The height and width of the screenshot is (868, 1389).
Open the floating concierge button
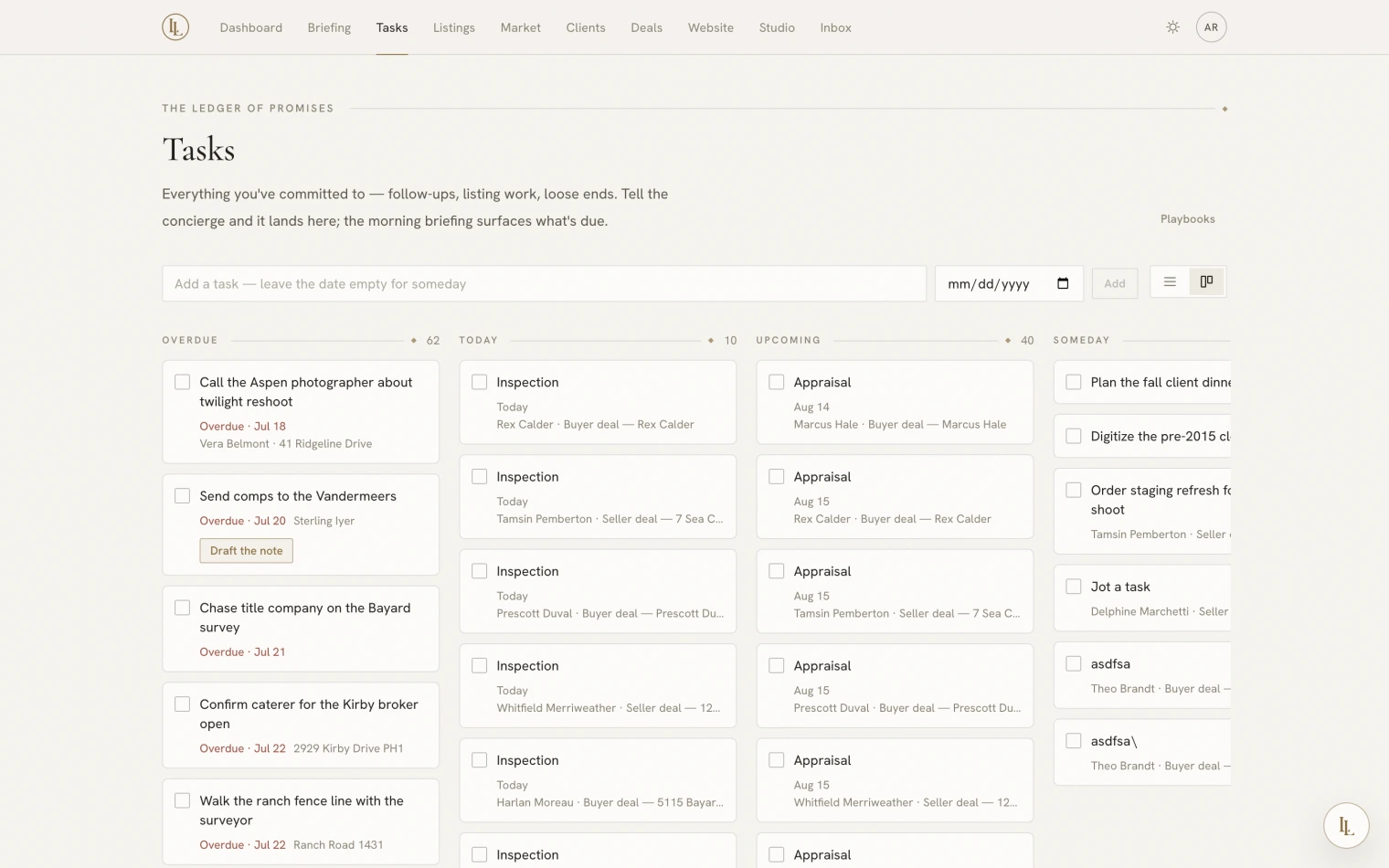[x=1346, y=825]
